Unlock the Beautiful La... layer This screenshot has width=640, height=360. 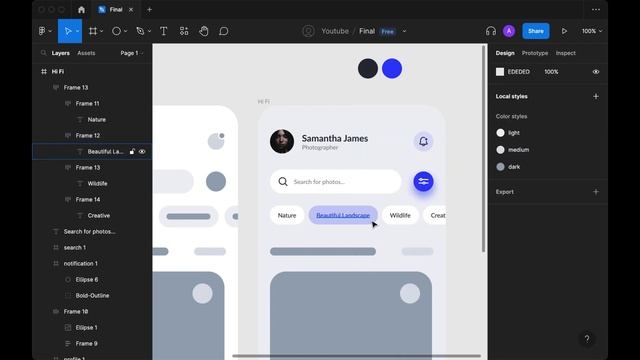tap(132, 151)
